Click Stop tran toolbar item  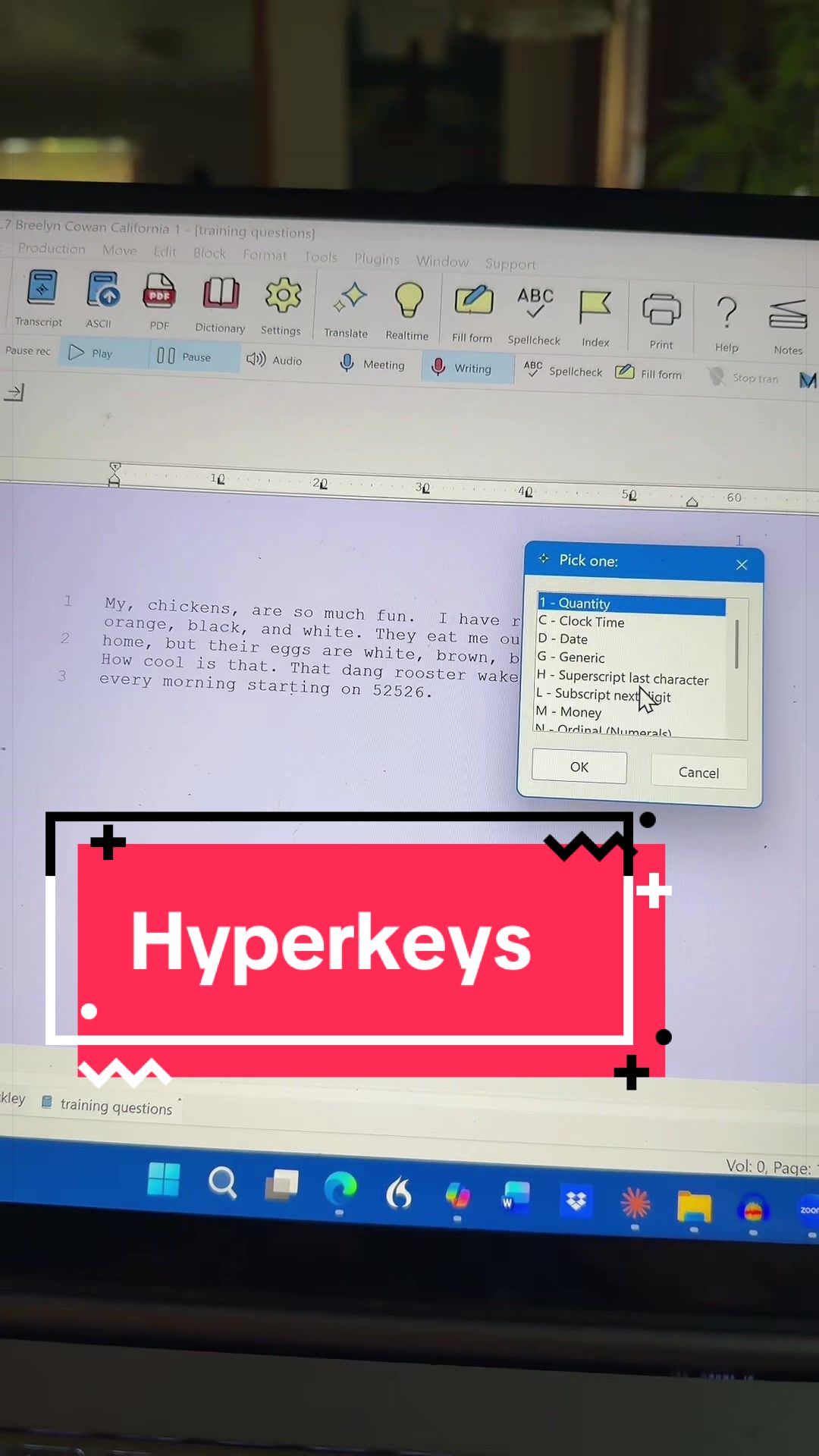(x=743, y=377)
